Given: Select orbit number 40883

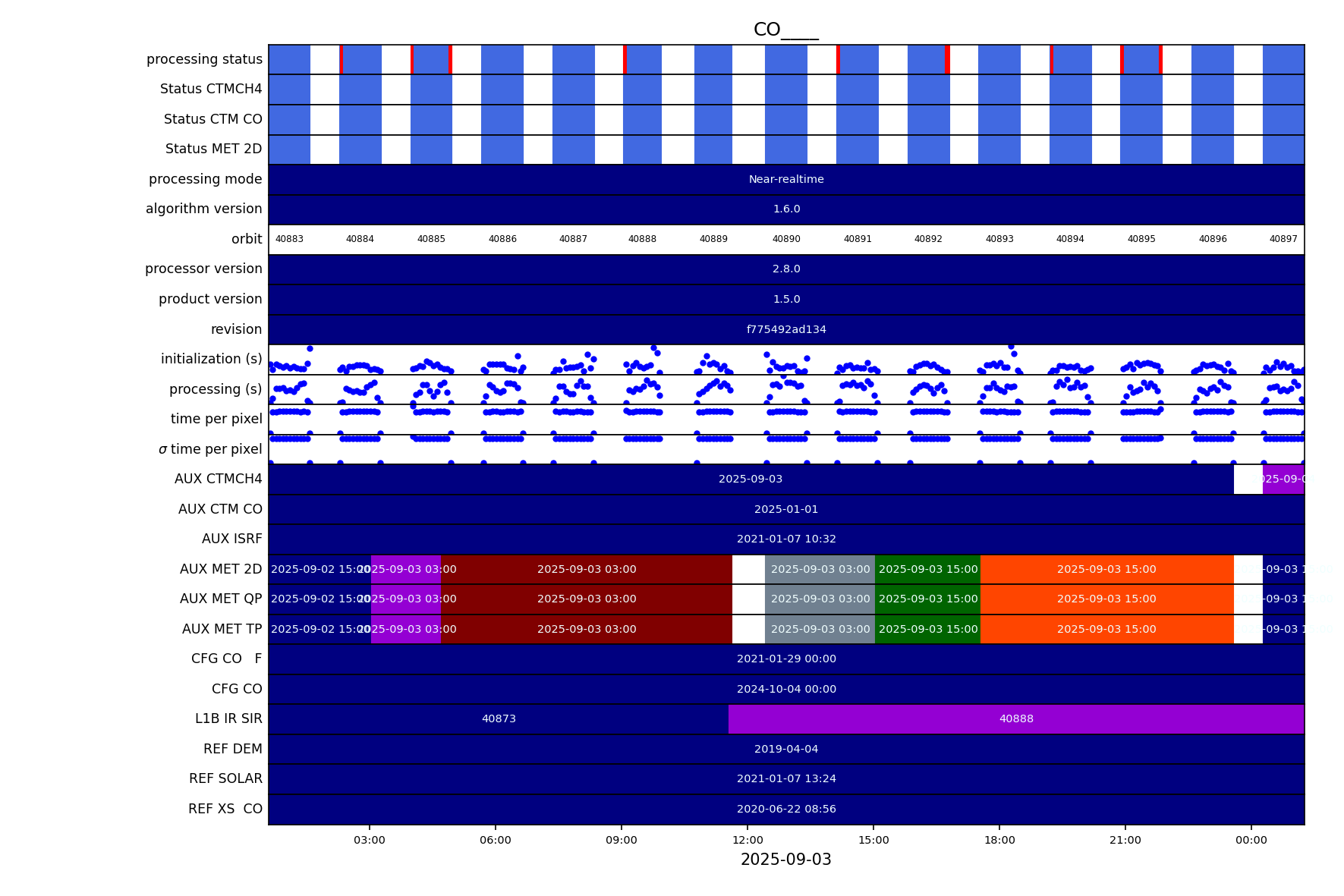Looking at the screenshot, I should (x=289, y=239).
